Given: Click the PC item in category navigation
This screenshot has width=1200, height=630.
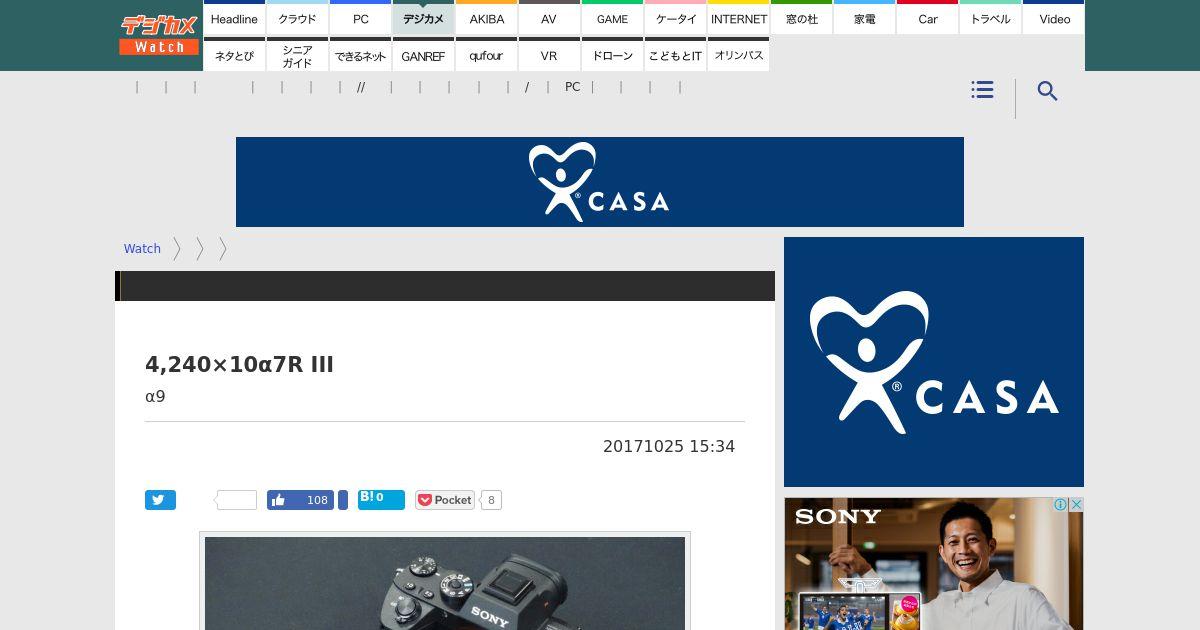Looking at the screenshot, I should tap(572, 87).
